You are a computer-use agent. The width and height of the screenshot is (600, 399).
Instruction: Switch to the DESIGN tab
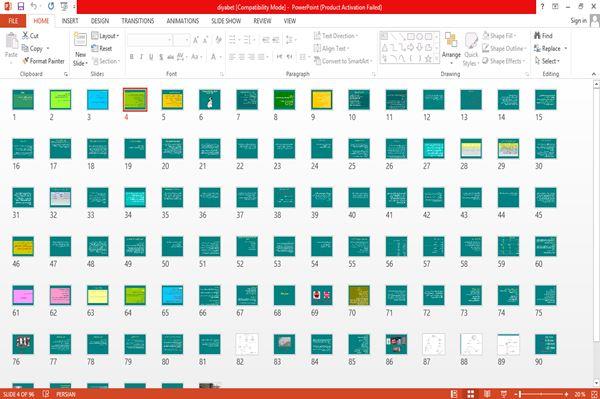coord(100,21)
